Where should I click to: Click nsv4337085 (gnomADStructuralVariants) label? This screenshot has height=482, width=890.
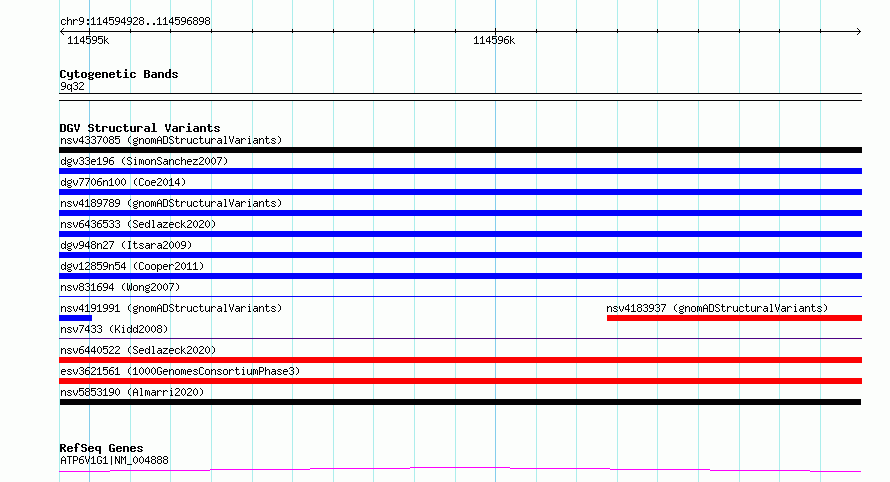point(171,140)
